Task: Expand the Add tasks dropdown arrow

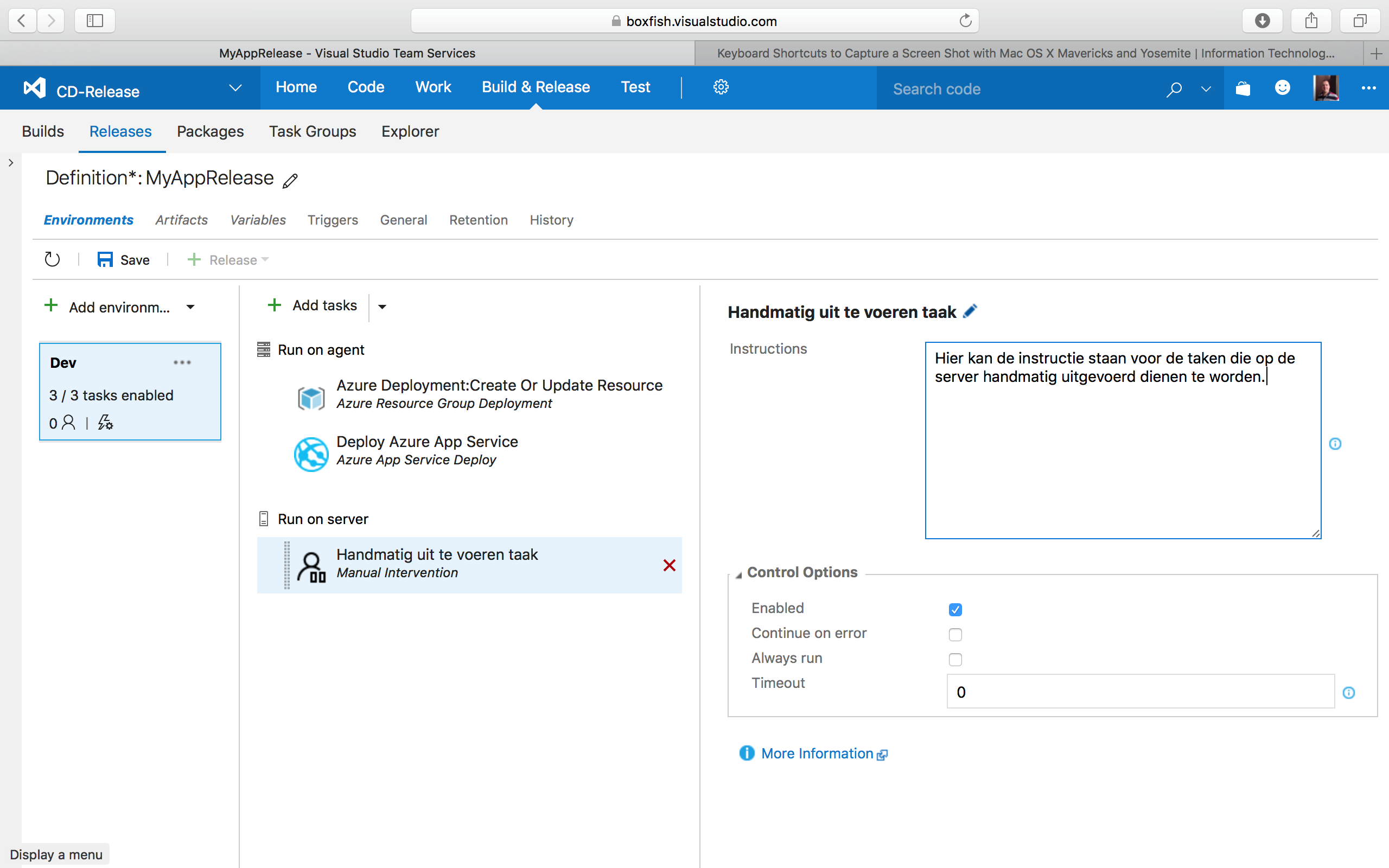Action: (383, 306)
